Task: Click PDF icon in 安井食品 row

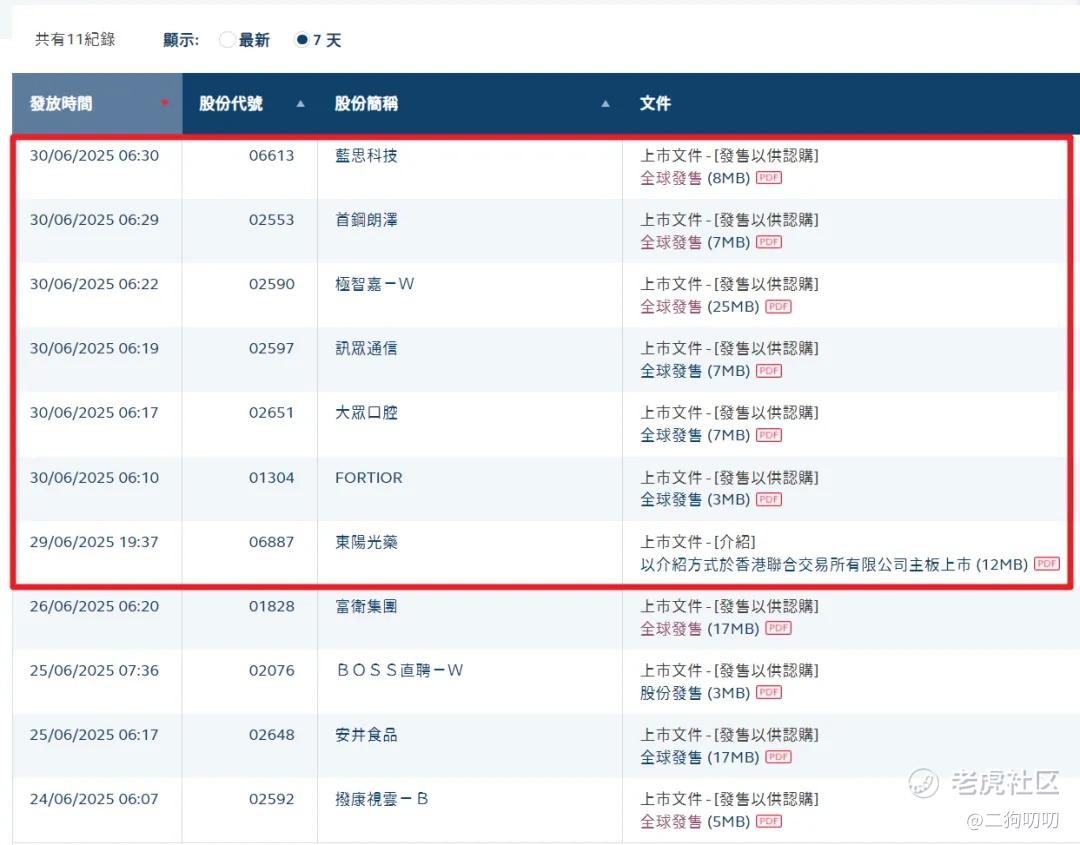Action: coord(778,757)
